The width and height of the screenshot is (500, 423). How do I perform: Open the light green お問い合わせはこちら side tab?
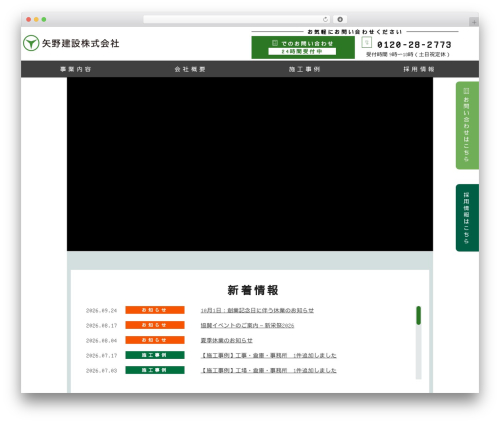click(x=467, y=125)
